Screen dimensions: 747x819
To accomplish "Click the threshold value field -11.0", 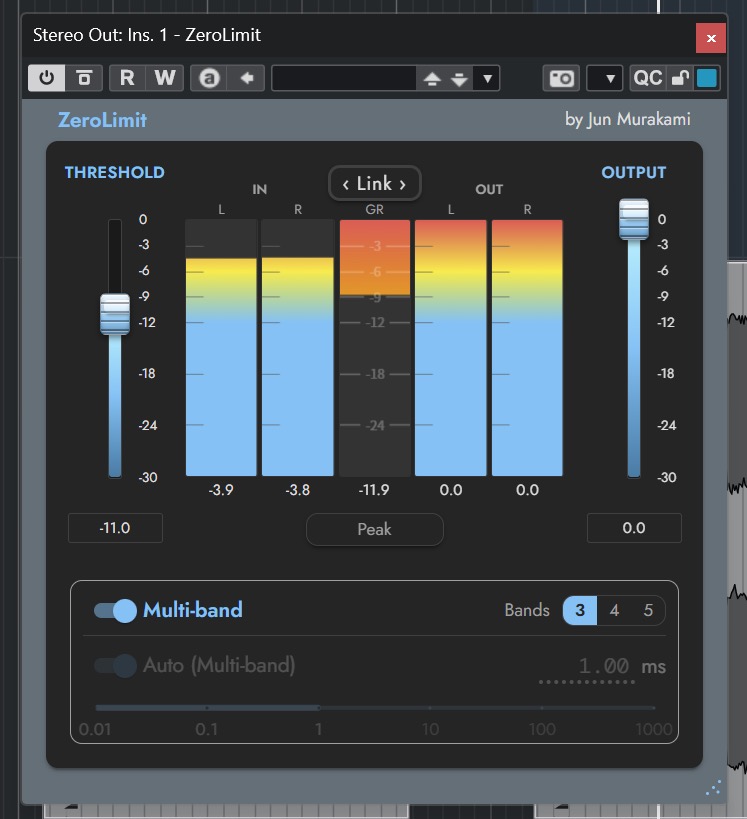I will [115, 528].
